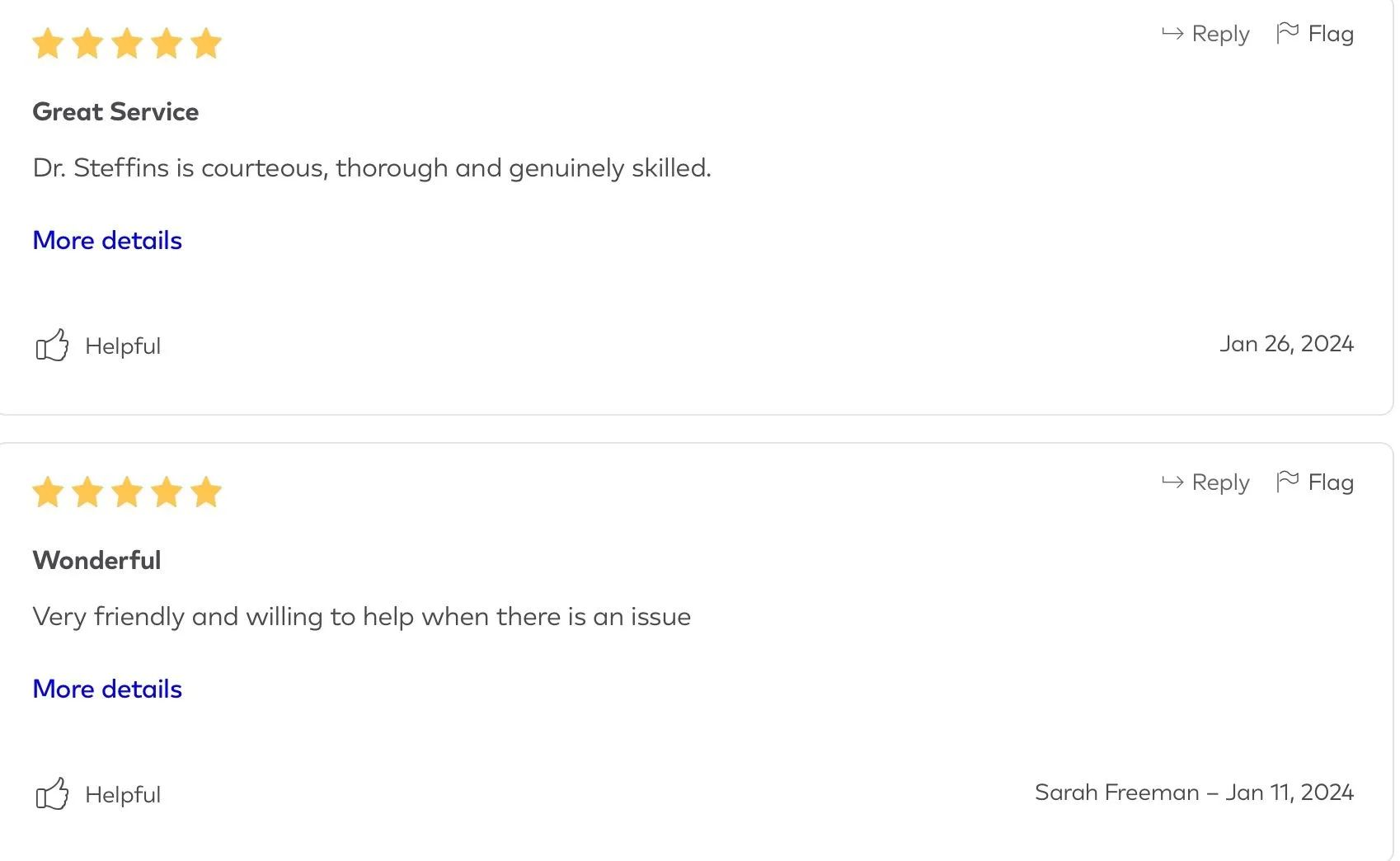Click reviewer name Sarah Freeman
This screenshot has width=1400, height=861.
[1116, 793]
